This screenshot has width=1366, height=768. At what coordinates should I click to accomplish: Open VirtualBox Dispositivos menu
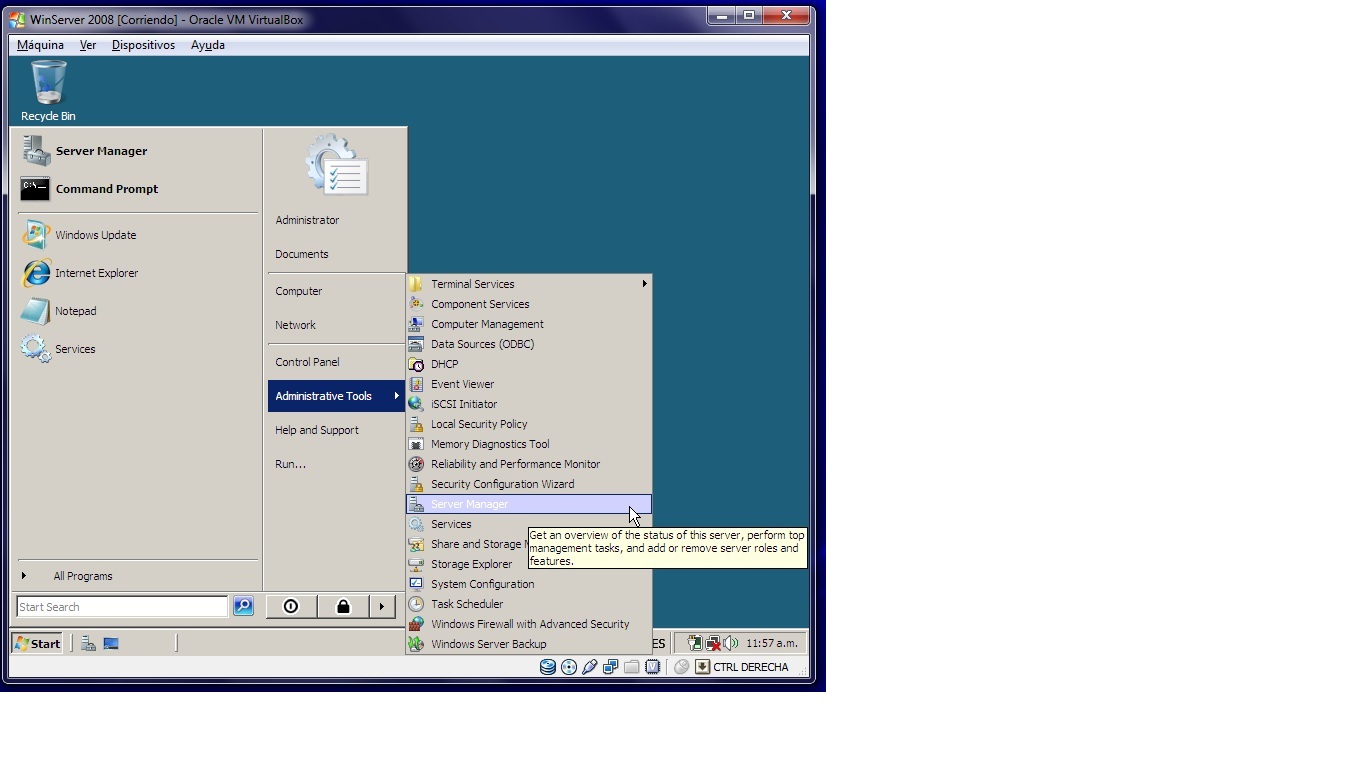coord(143,45)
